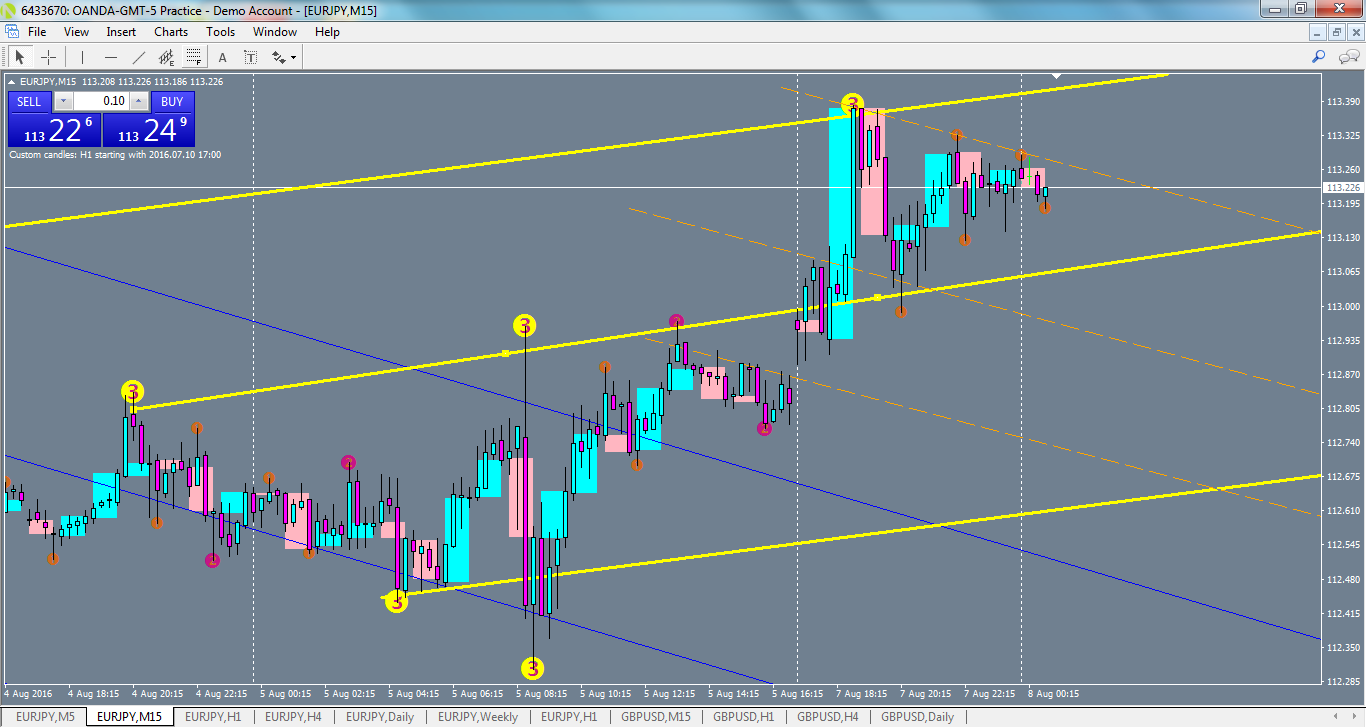Activate the Fibonacci retracement tool
This screenshot has height=728, width=1366.
(x=192, y=57)
